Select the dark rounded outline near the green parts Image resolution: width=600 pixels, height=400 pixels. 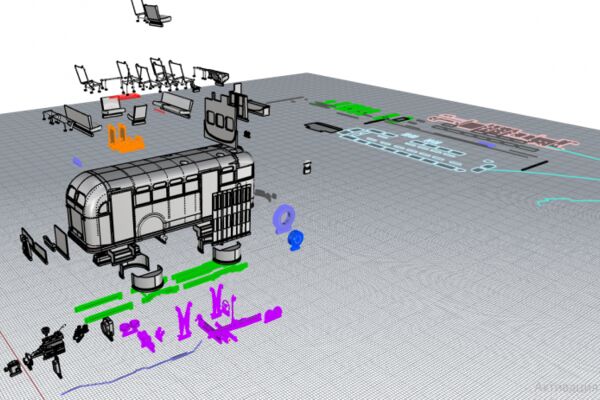tap(323, 128)
